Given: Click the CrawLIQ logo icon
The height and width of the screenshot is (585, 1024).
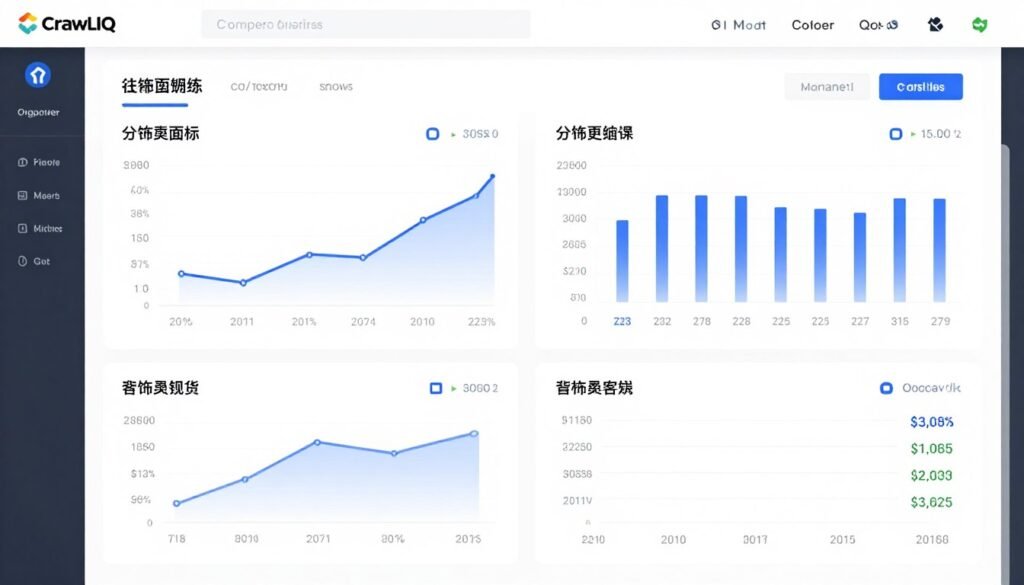Looking at the screenshot, I should (29, 23).
